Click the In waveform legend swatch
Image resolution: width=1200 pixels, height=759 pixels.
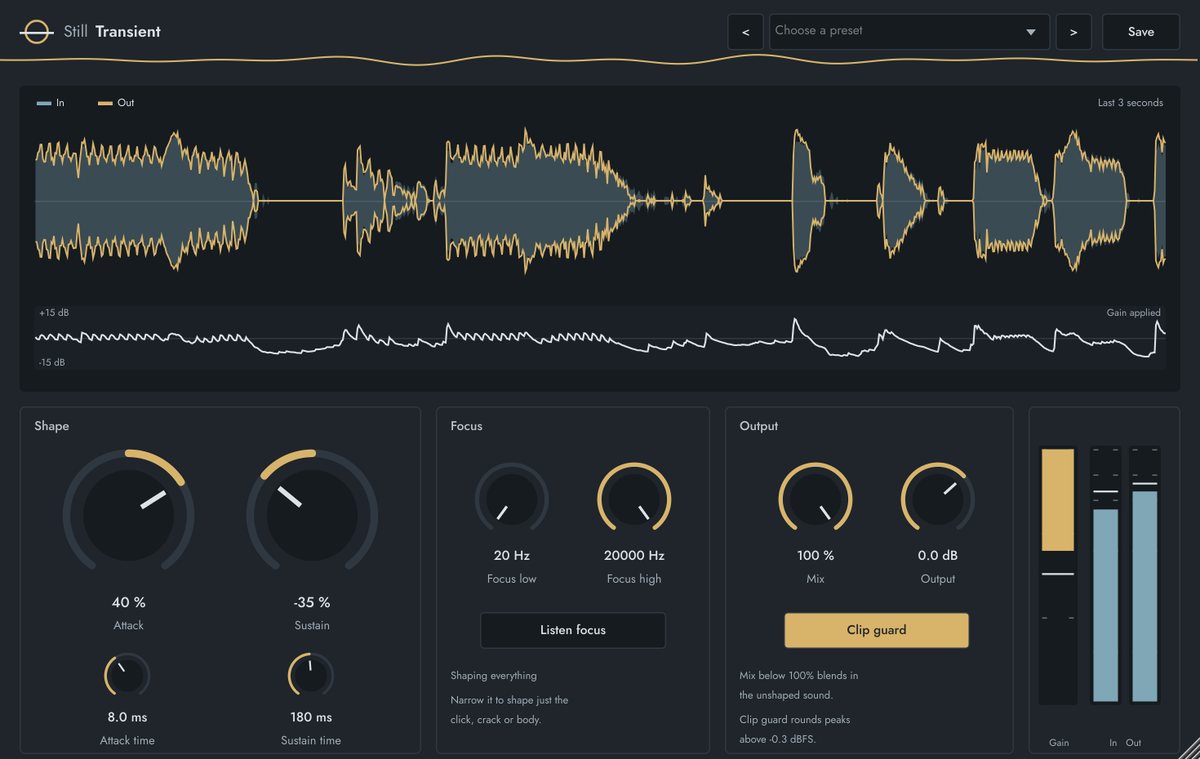pyautogui.click(x=44, y=103)
